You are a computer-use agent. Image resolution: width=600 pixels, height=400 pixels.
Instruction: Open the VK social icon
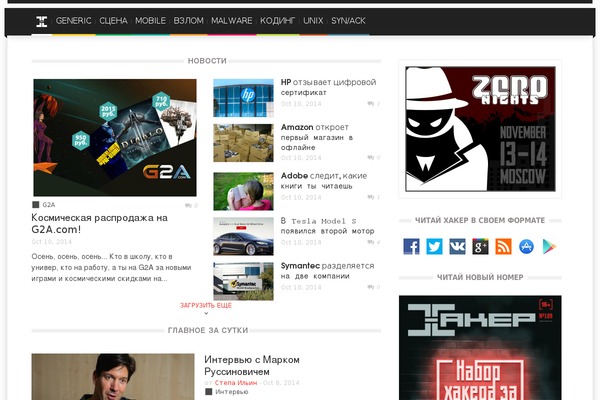(457, 247)
